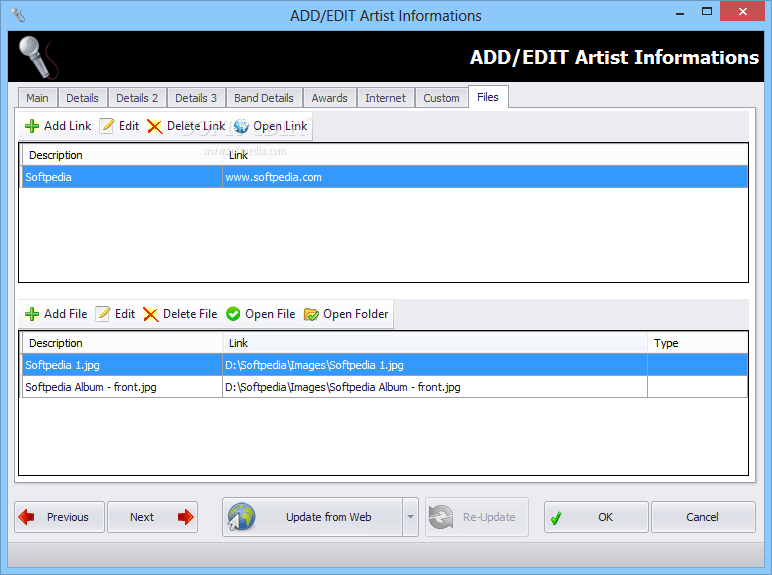Expand the Update from Web dropdown arrow

(410, 517)
